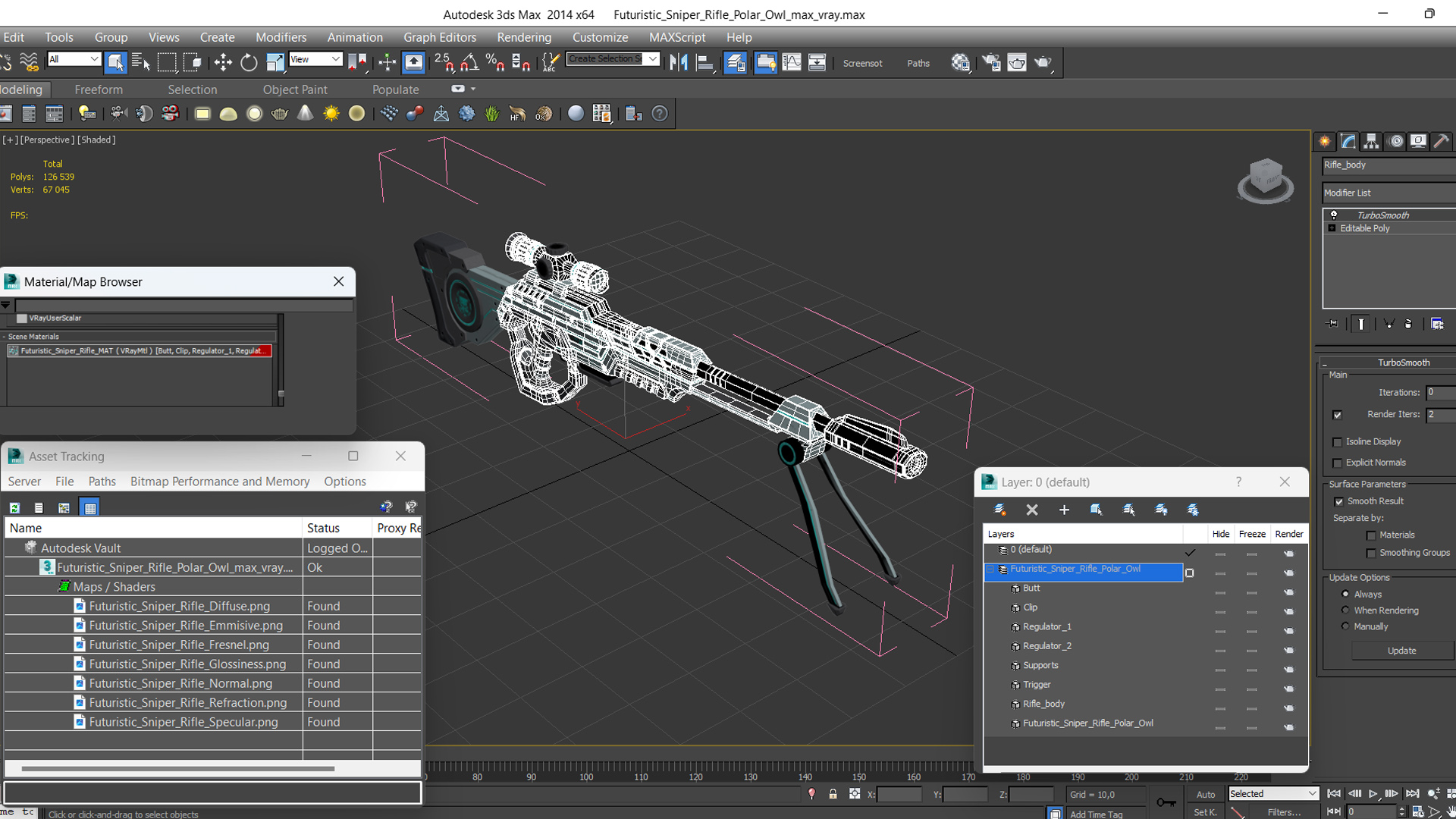This screenshot has height=819, width=1456.
Task: Click the cone primitive icon in ribbon
Action: [305, 114]
